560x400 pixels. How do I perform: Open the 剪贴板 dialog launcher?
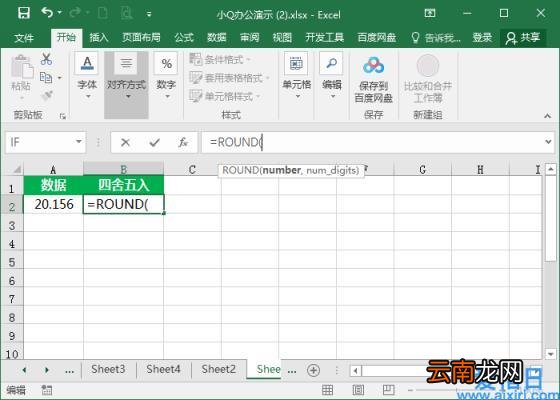[63, 116]
